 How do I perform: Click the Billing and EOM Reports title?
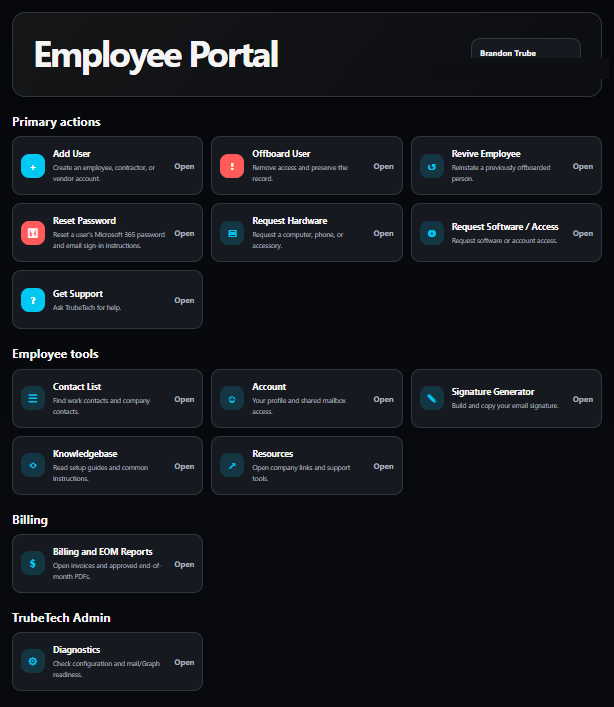103,551
